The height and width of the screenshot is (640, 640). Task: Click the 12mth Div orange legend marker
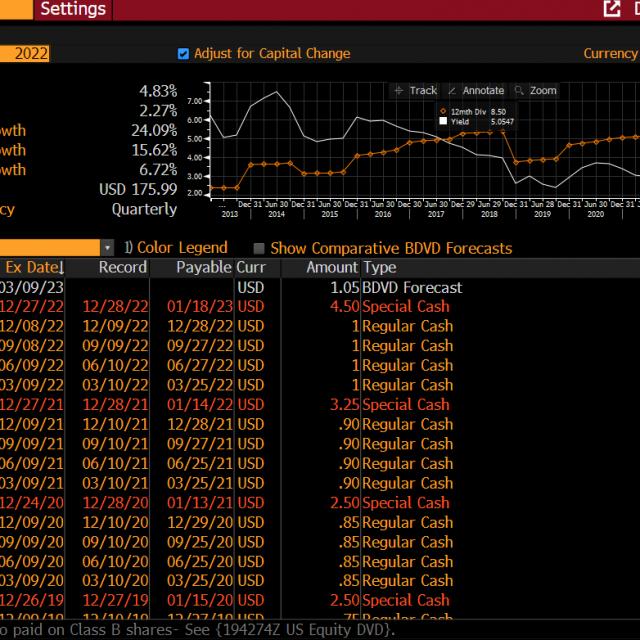[443, 110]
